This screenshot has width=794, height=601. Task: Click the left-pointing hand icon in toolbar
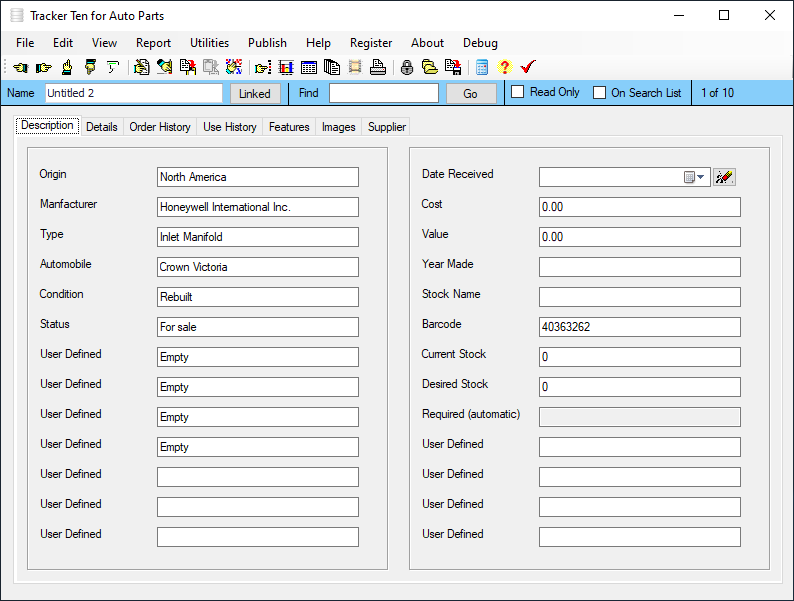coord(20,68)
